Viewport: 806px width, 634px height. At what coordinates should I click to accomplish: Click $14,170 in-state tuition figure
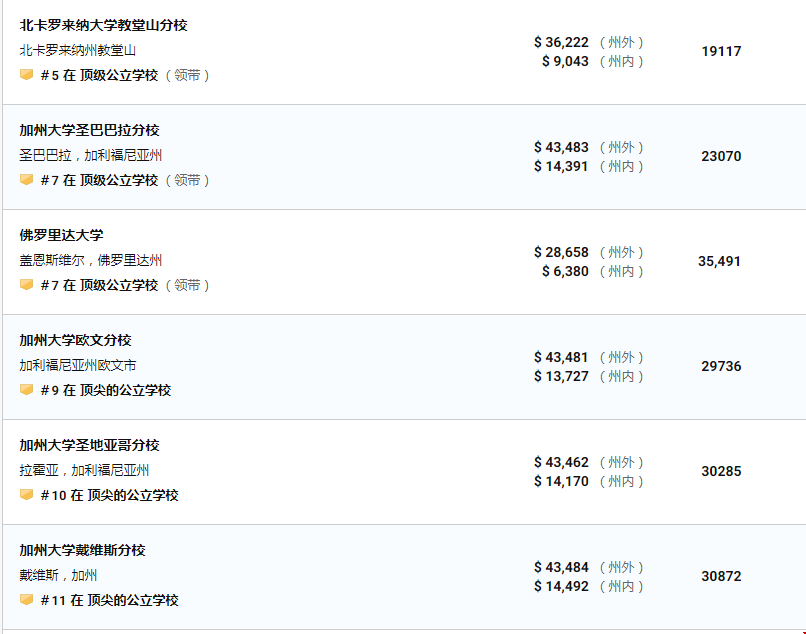click(x=561, y=481)
